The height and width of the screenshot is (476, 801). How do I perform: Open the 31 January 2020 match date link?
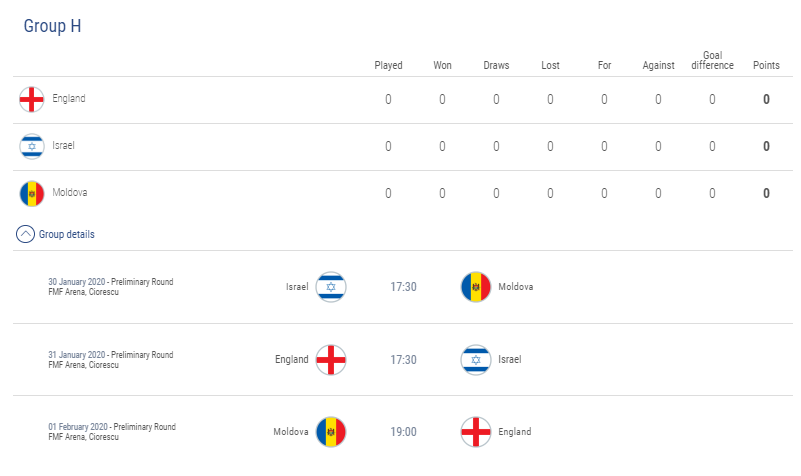(77, 355)
